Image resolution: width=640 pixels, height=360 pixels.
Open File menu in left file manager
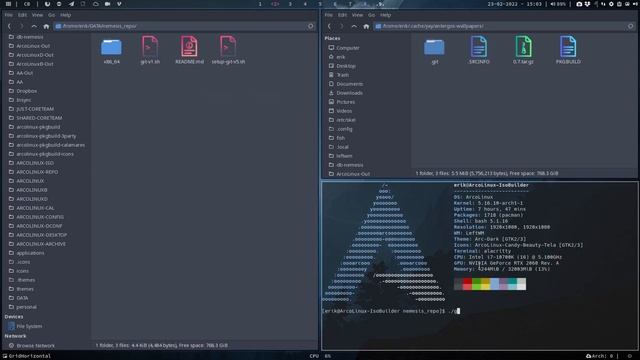pyautogui.click(x=9, y=15)
